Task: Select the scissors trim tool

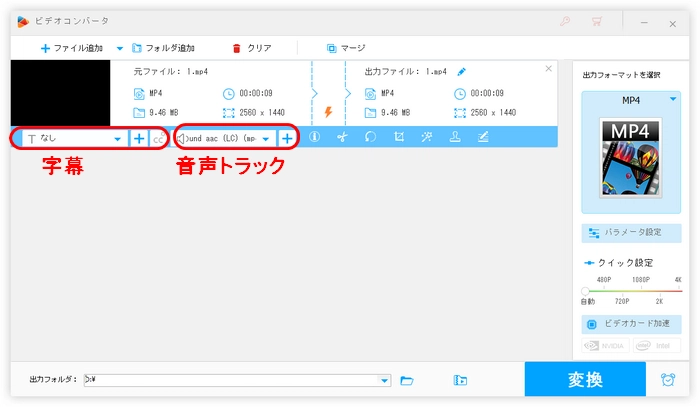Action: tap(342, 138)
